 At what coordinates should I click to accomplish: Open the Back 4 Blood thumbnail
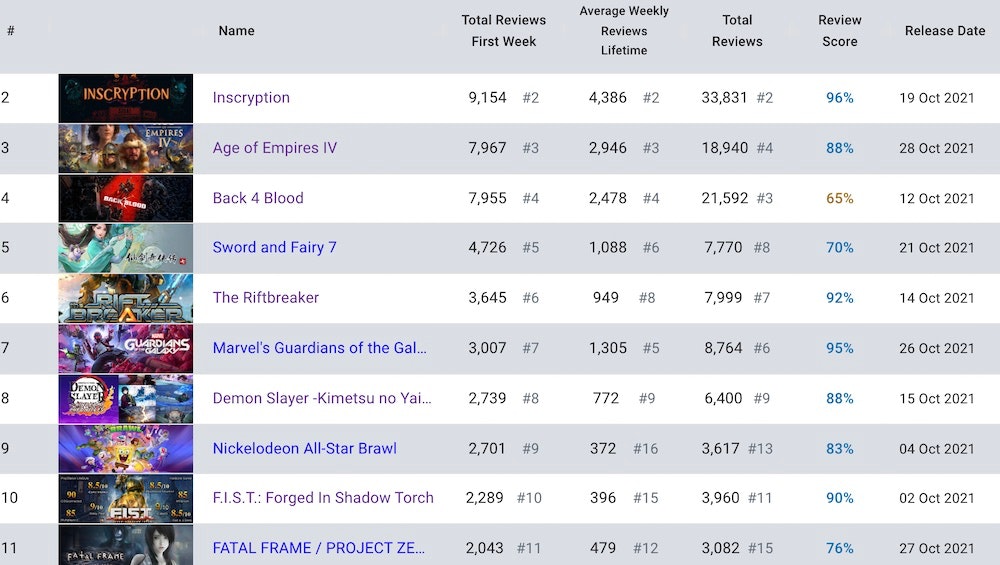coord(126,198)
